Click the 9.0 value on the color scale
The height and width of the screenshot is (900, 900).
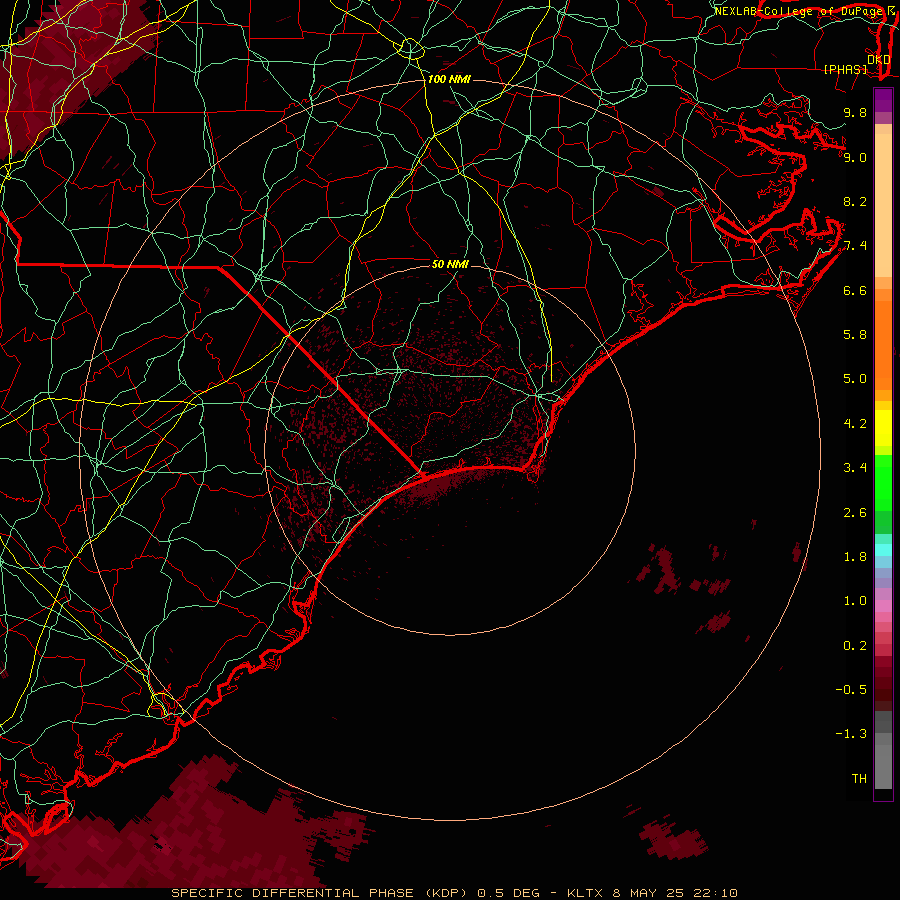tap(855, 157)
